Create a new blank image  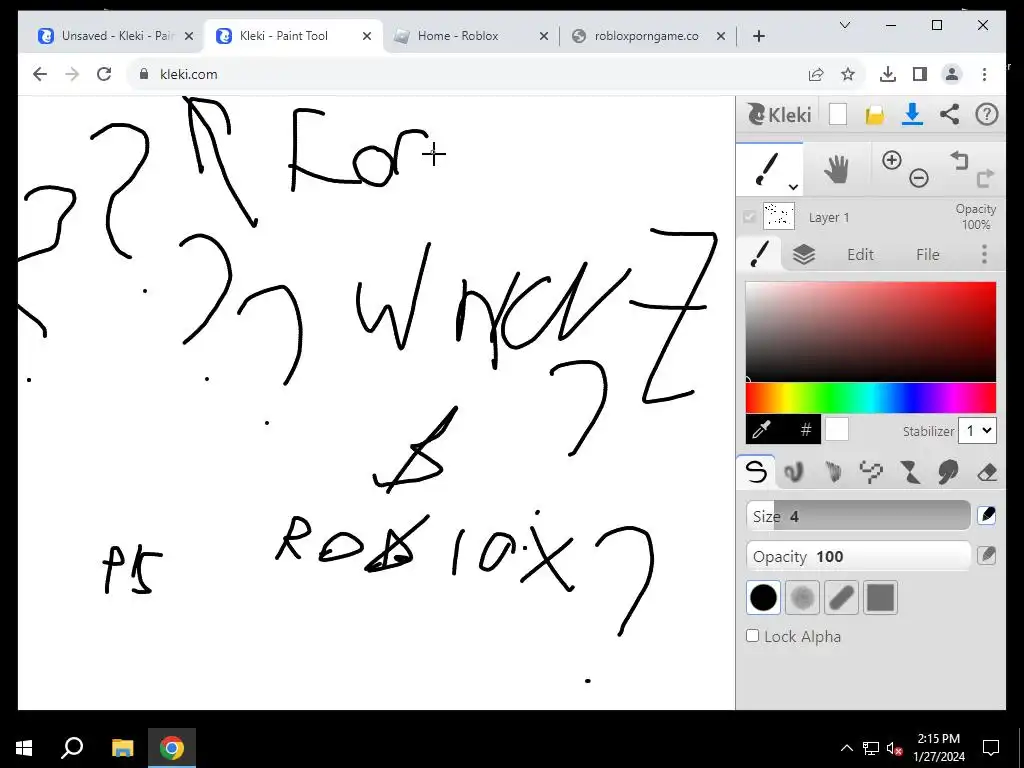pos(838,114)
